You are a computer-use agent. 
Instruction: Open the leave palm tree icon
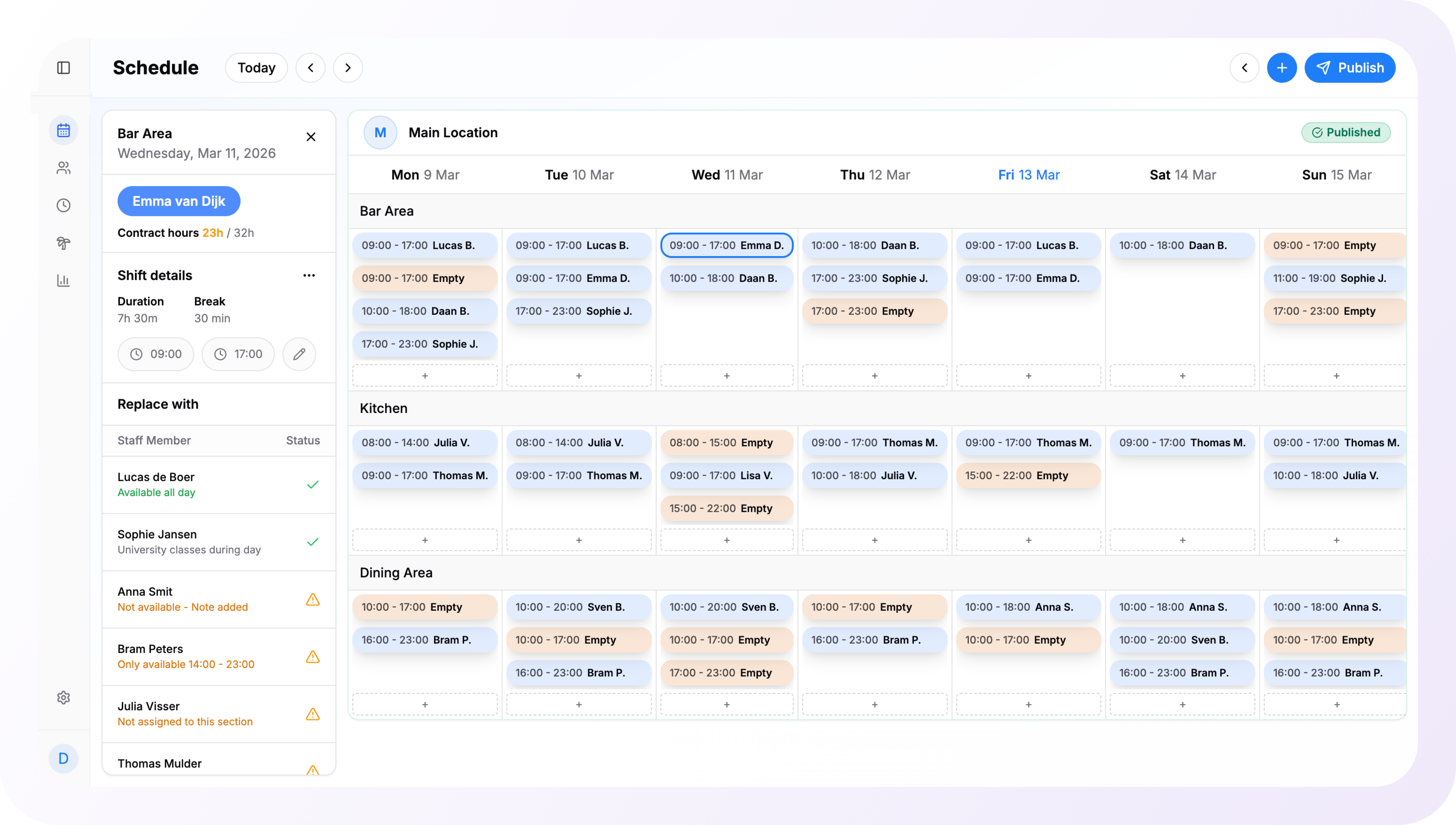[x=63, y=243]
